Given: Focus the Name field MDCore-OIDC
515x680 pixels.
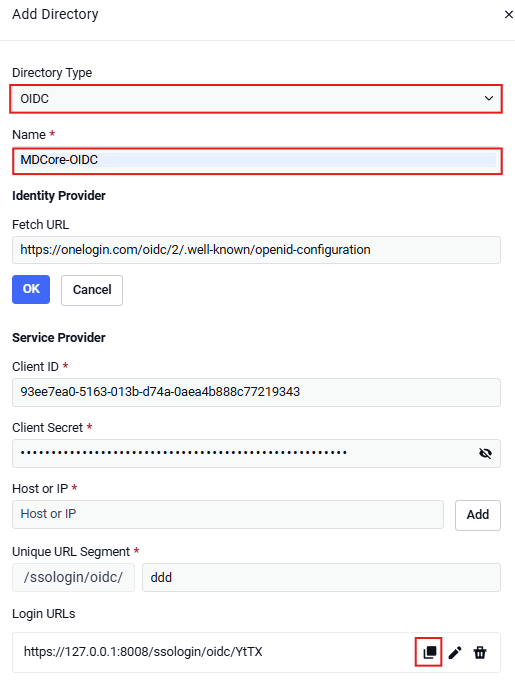Looking at the screenshot, I should coord(257,160).
